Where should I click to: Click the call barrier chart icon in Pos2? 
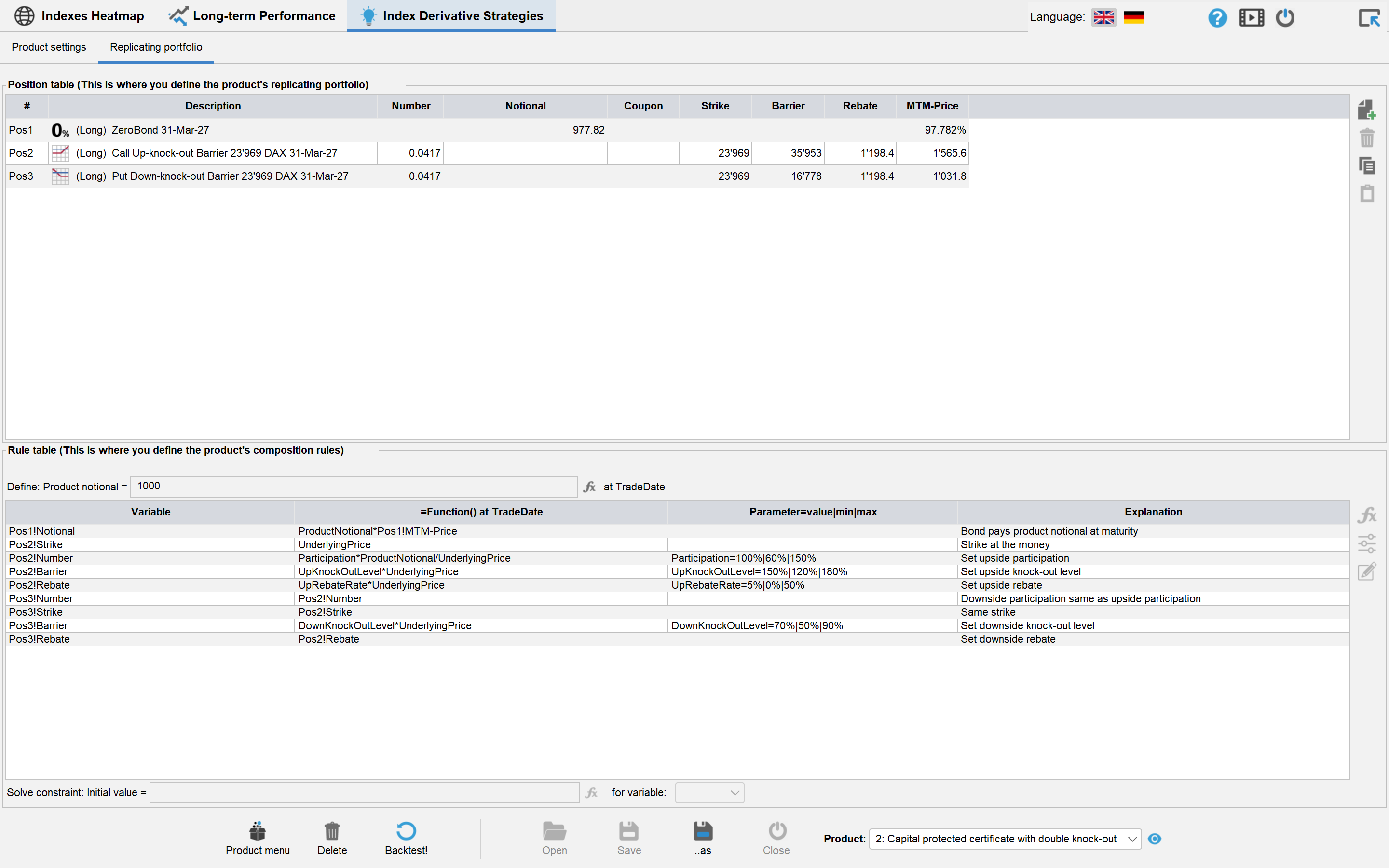tap(60, 153)
